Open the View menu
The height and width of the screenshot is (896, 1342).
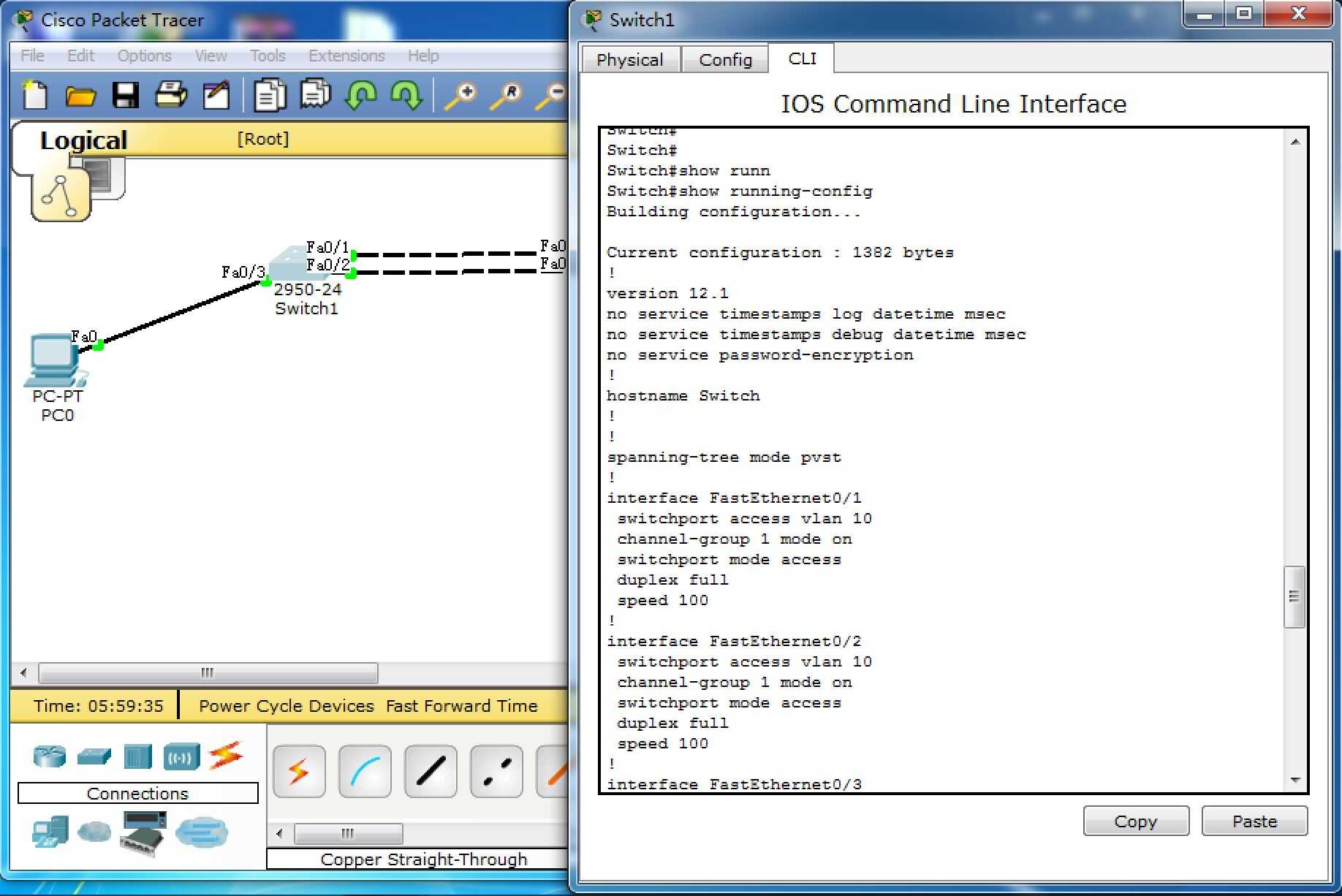(x=211, y=56)
